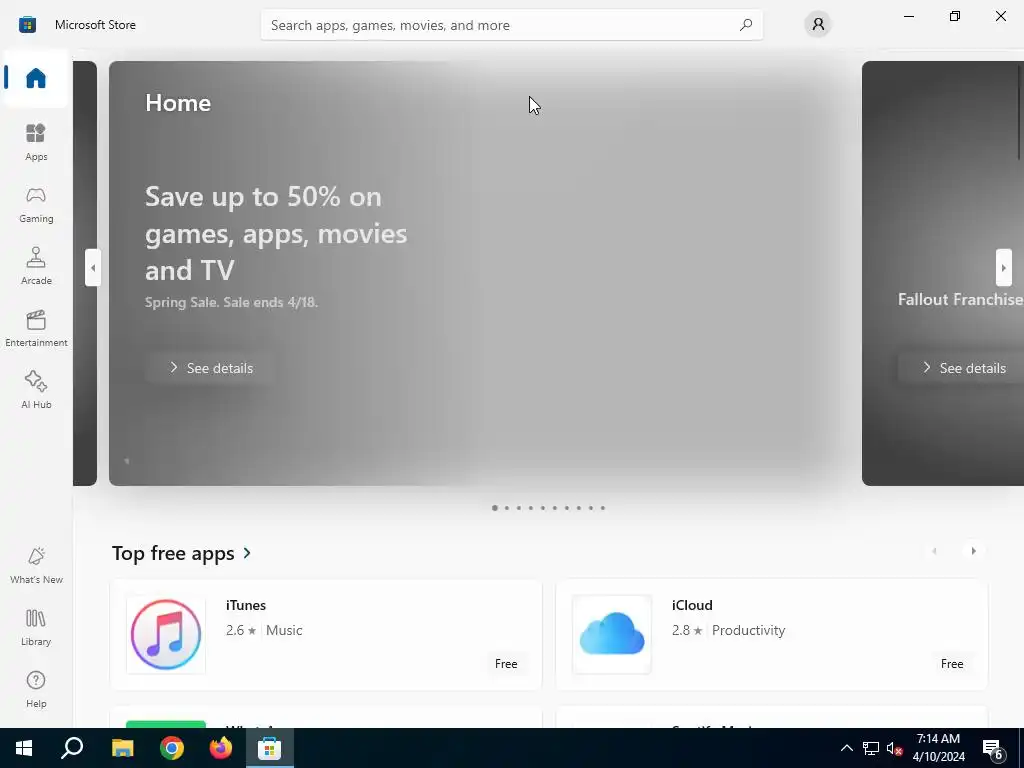Screen dimensions: 1024x768
Task: Advance to next hero banner slide
Action: [1004, 267]
